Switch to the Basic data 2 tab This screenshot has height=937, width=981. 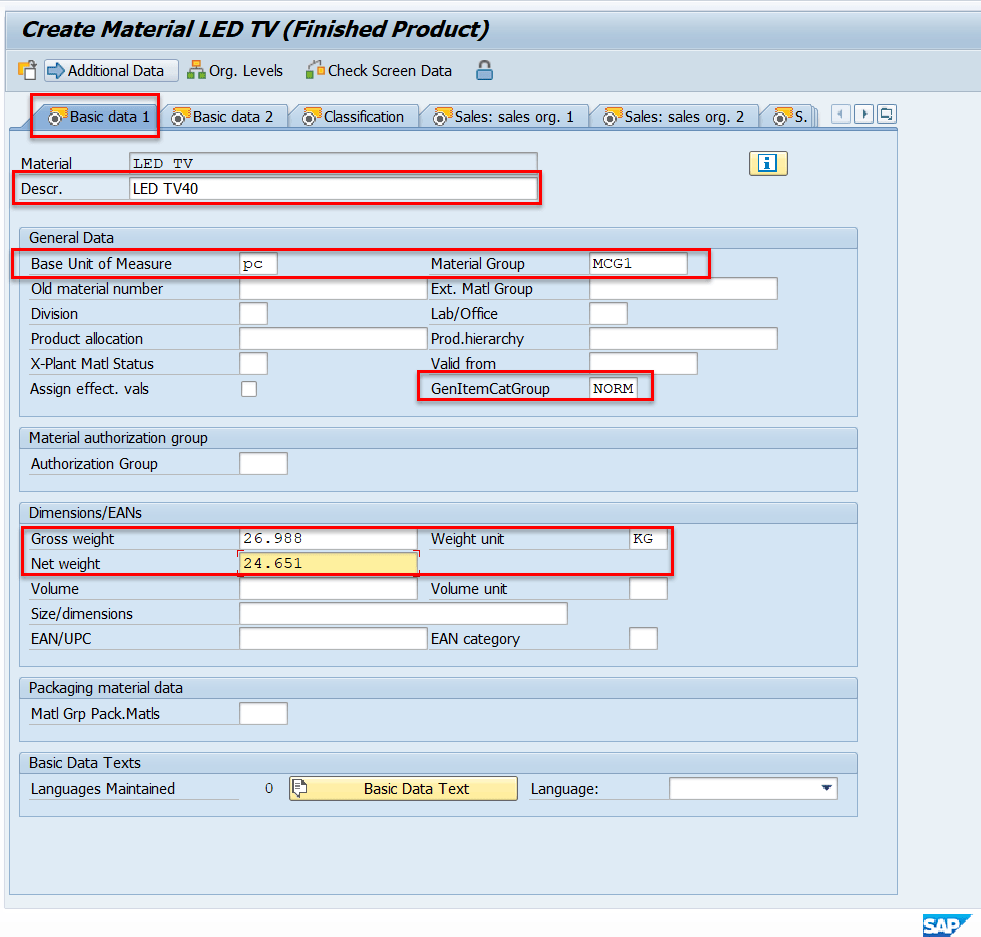click(x=223, y=117)
